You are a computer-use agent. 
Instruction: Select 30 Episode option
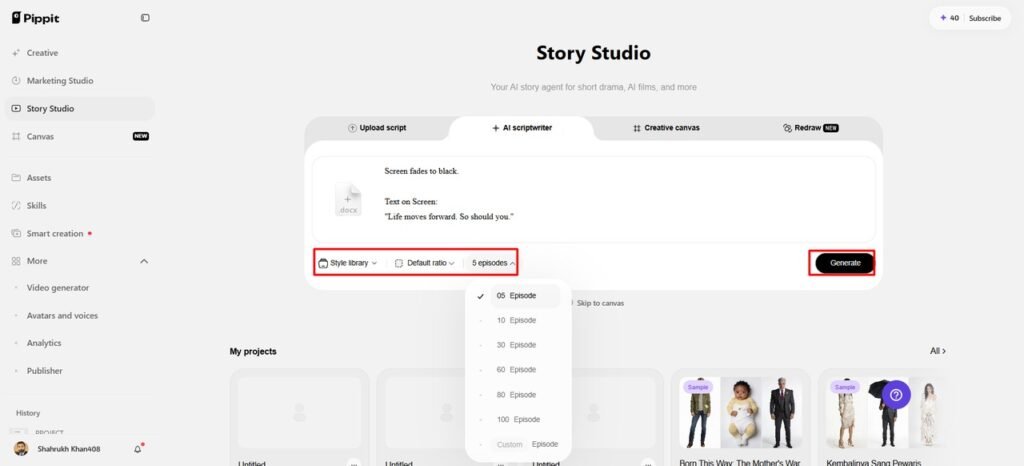pyautogui.click(x=518, y=345)
